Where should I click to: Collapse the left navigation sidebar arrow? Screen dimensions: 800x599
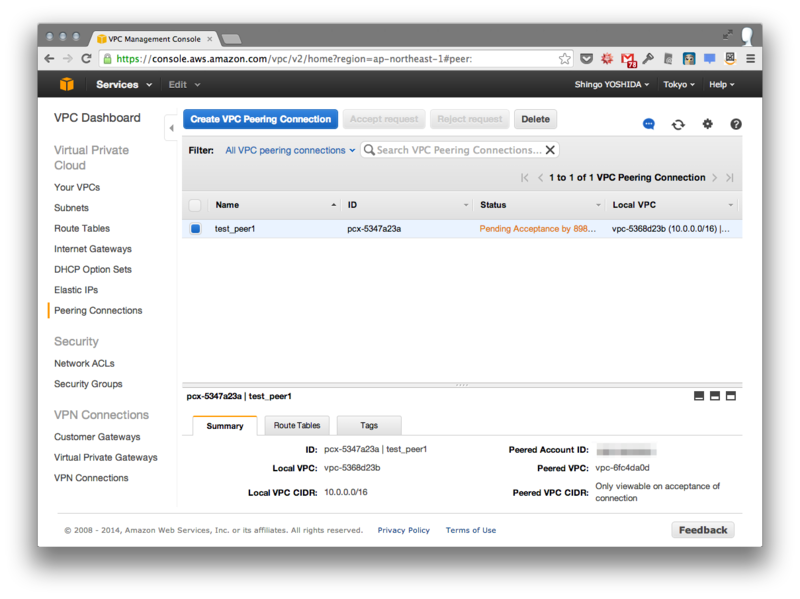click(x=171, y=128)
